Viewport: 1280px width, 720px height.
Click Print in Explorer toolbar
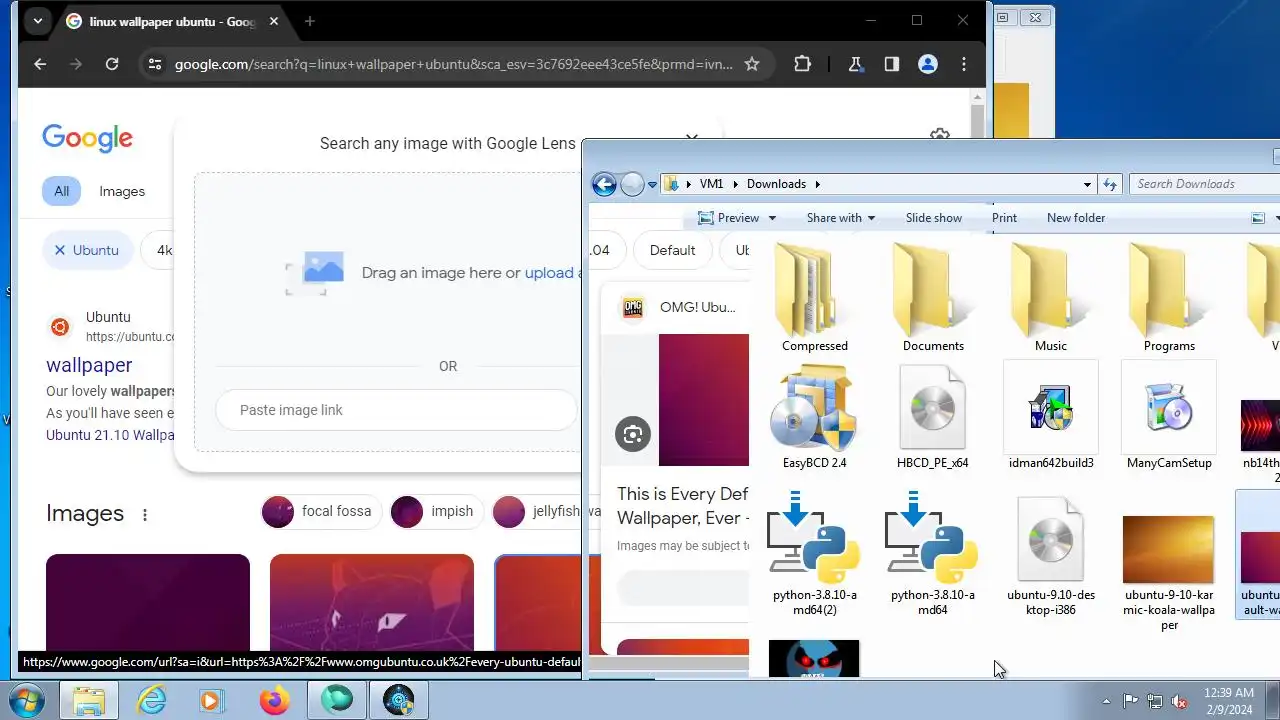point(1004,218)
